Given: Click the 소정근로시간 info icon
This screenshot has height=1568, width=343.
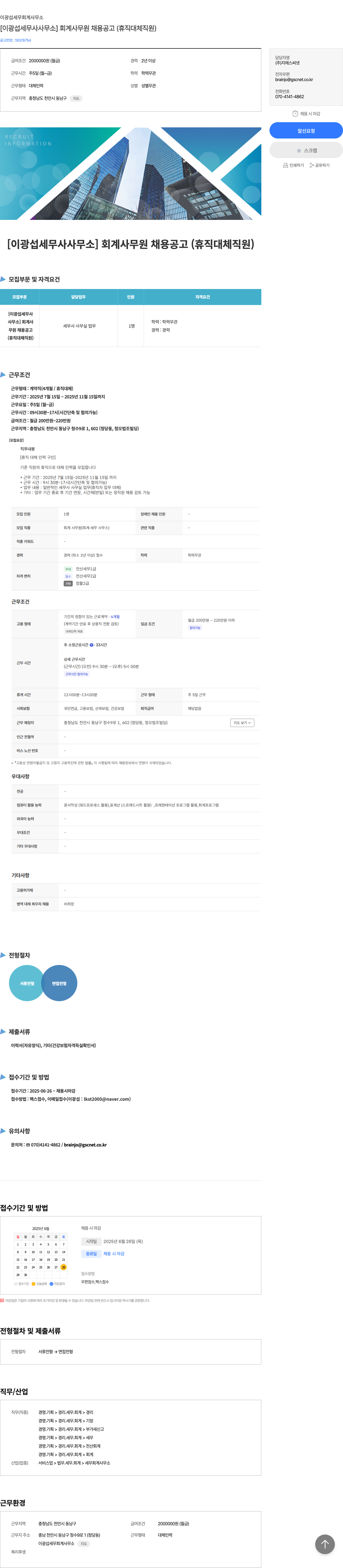Looking at the screenshot, I should 91,645.
